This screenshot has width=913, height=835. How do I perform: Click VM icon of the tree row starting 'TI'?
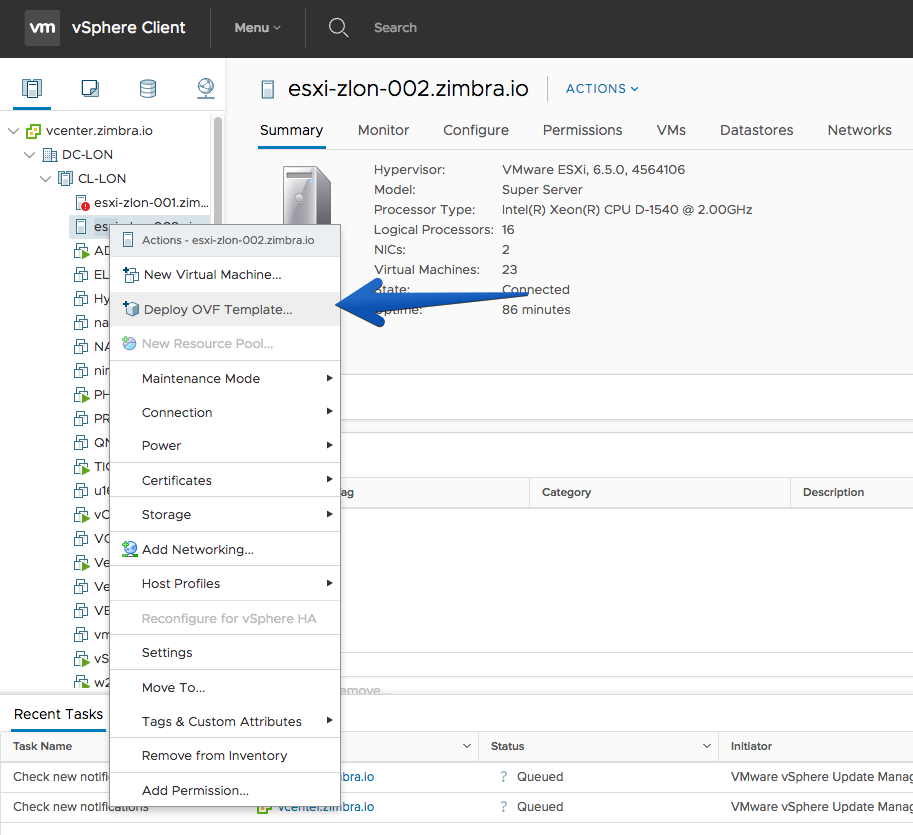pyautogui.click(x=81, y=466)
